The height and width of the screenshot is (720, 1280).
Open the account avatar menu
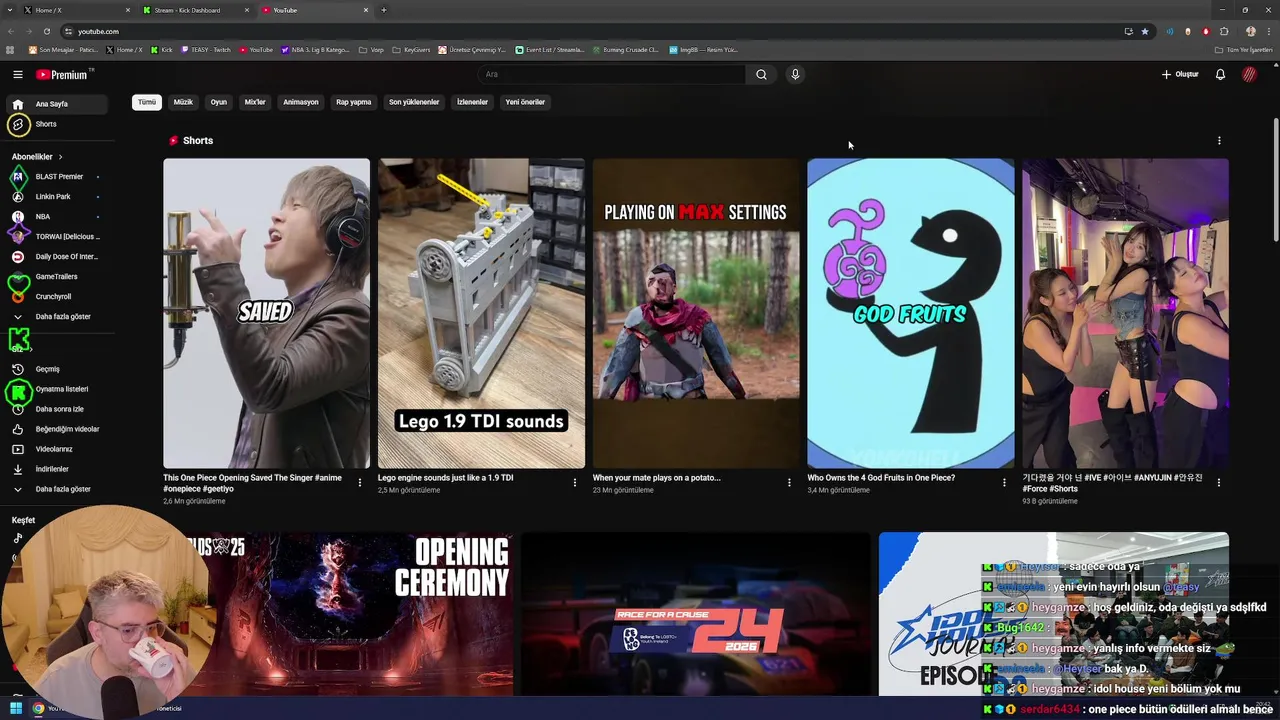(x=1249, y=74)
